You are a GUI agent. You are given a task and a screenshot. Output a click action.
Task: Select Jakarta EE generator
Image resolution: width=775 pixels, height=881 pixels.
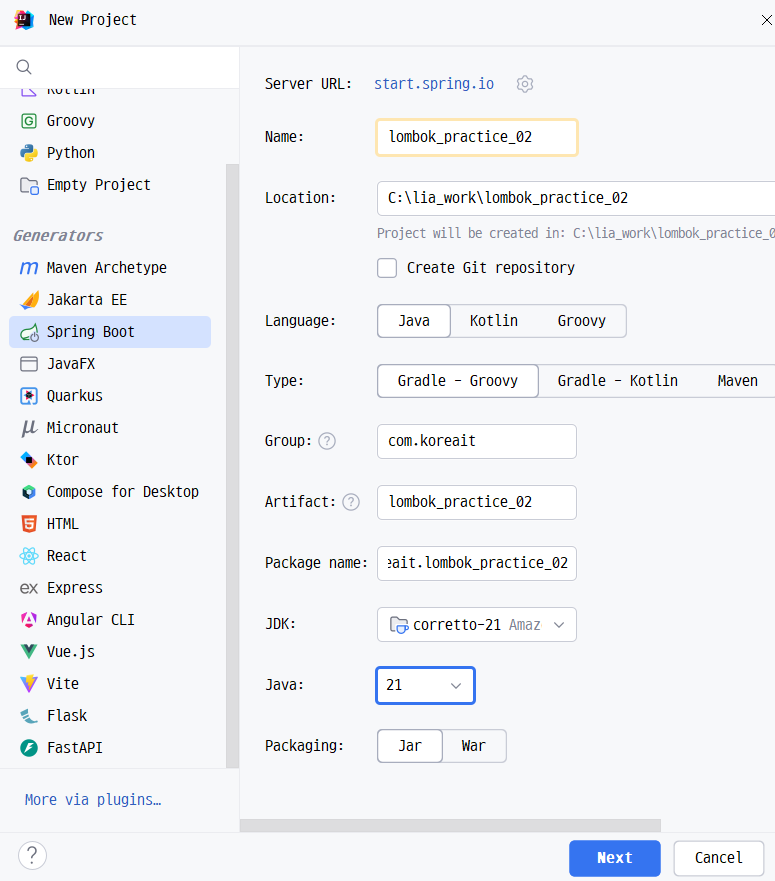coord(110,300)
